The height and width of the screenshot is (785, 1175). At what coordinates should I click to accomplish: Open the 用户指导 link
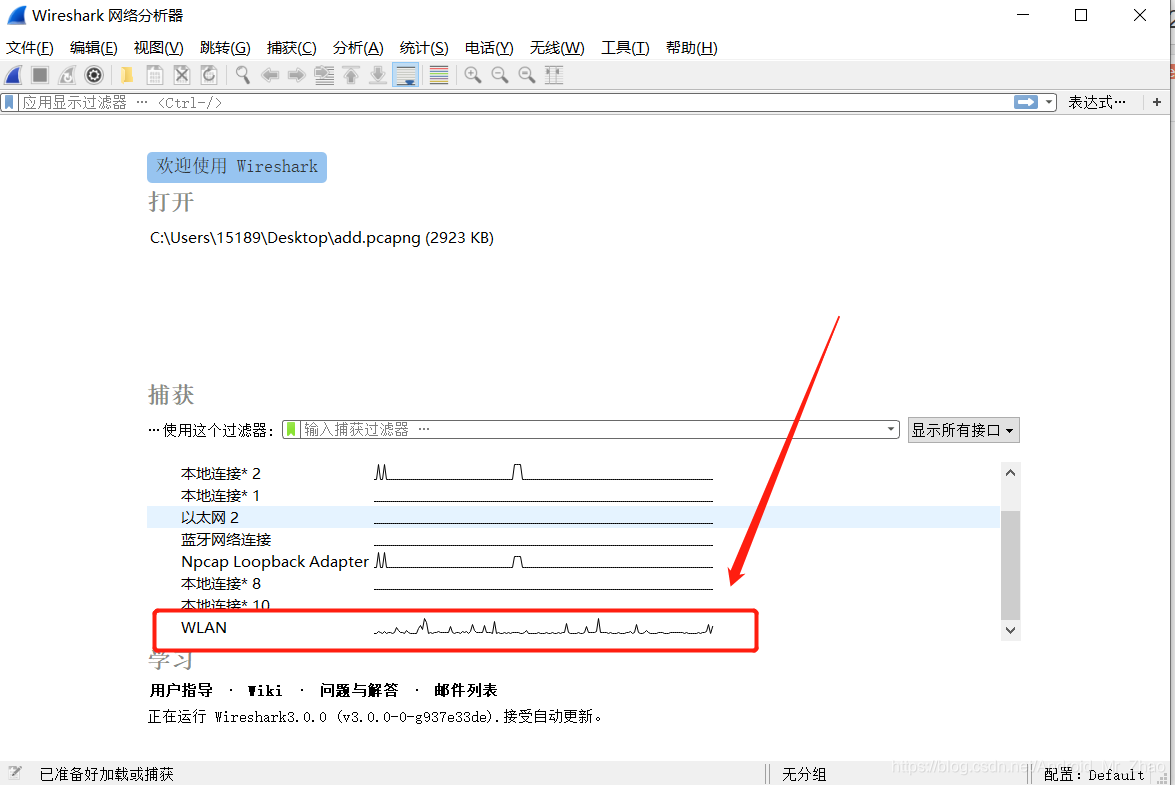pyautogui.click(x=181, y=690)
